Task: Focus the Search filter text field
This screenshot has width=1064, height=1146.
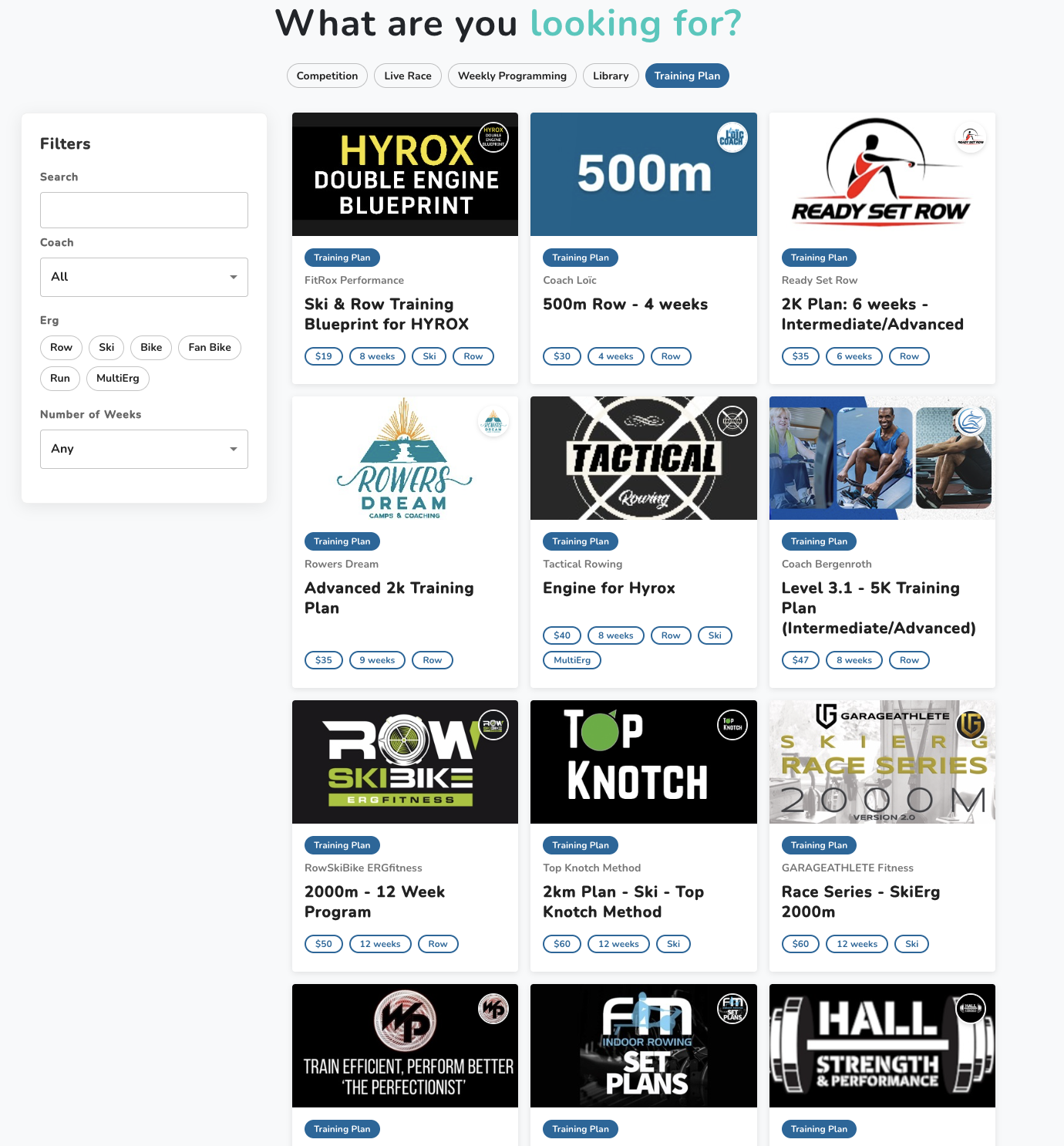Action: click(144, 210)
